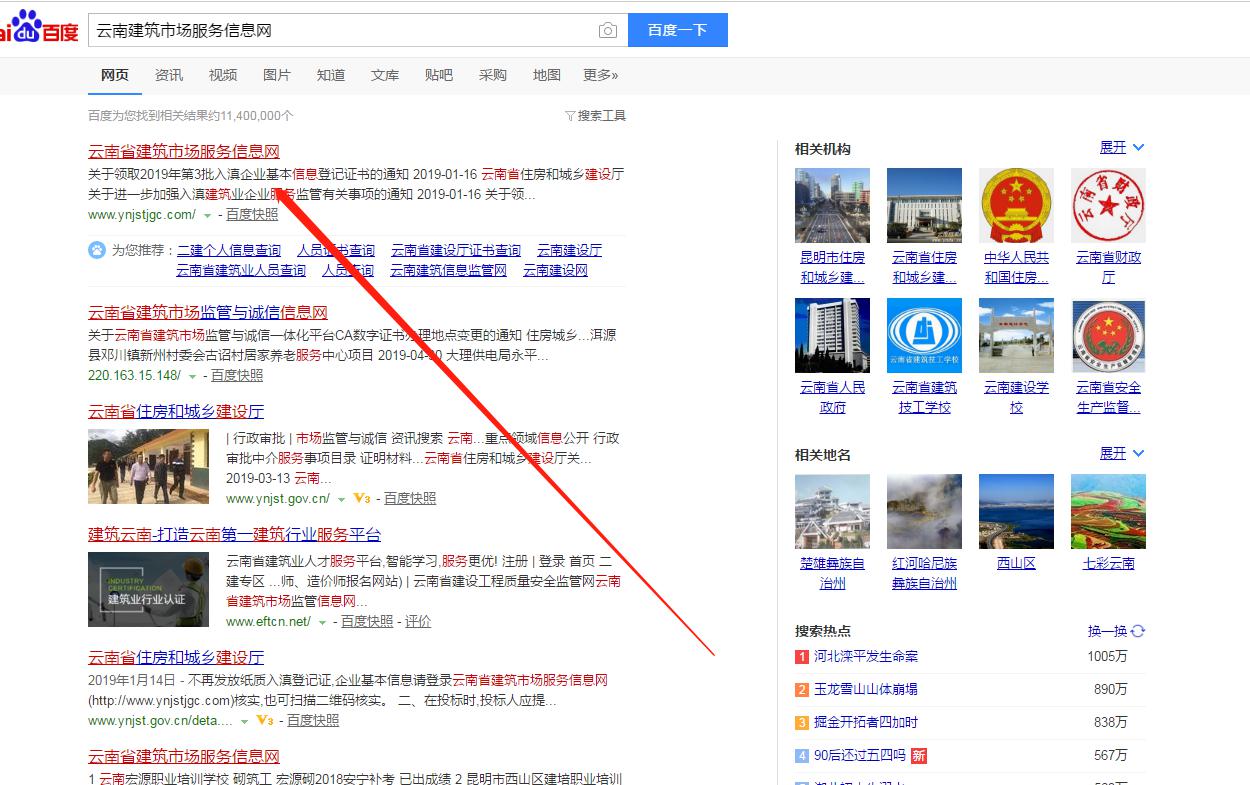Click the 七彩云南 terraced fields thumbnail
1250x785 pixels.
(x=1108, y=511)
